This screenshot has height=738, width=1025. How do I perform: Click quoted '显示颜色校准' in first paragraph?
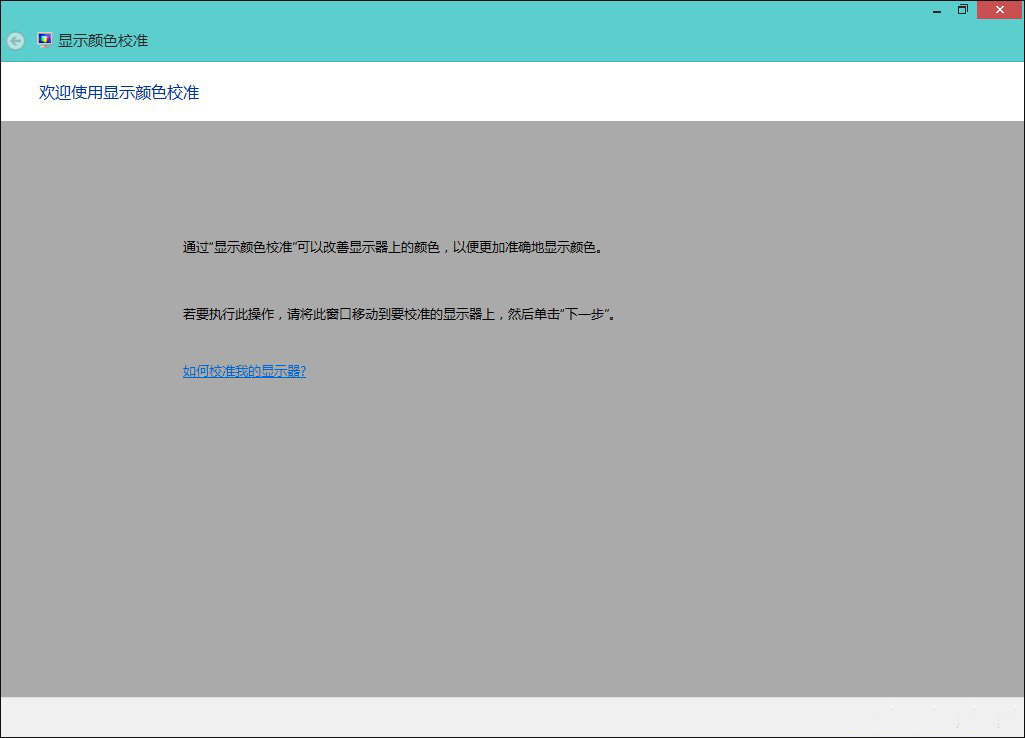254,247
